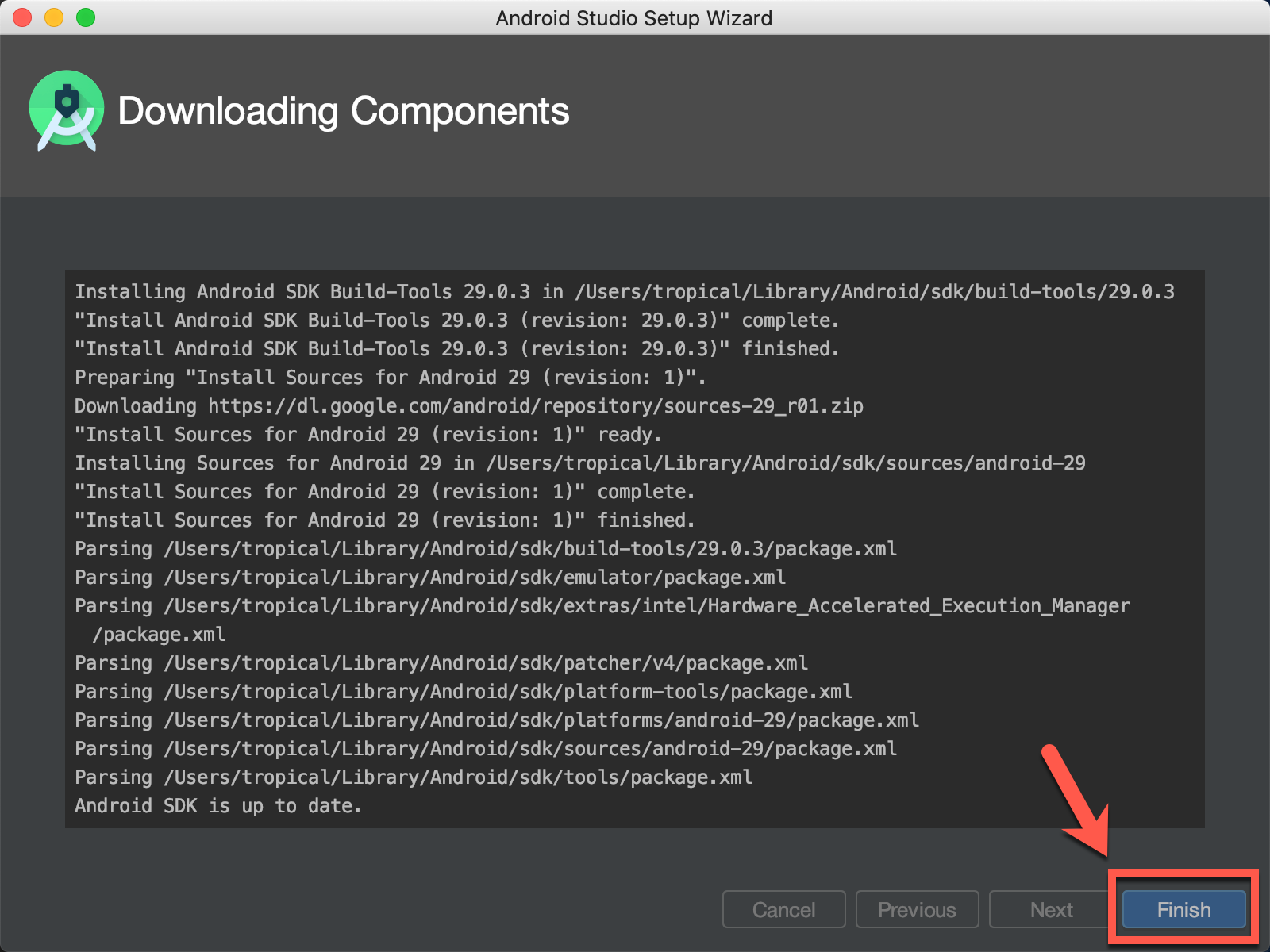Maximize the Setup Wizard window

click(x=86, y=17)
